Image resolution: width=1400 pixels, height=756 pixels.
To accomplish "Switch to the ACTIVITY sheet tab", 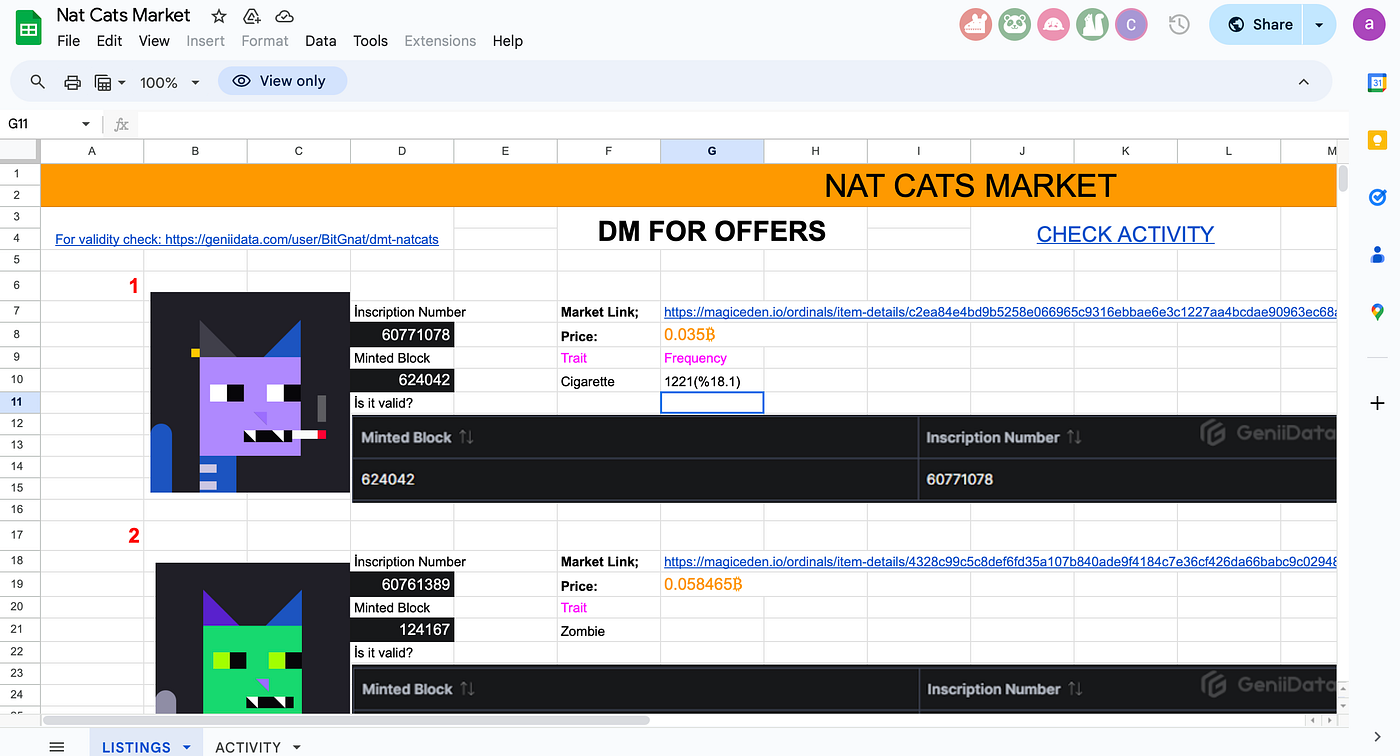I will click(247, 747).
